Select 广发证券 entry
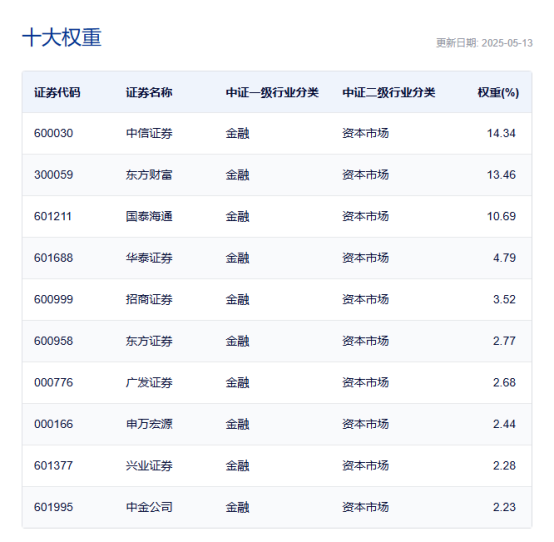This screenshot has width=554, height=542. click(x=149, y=382)
